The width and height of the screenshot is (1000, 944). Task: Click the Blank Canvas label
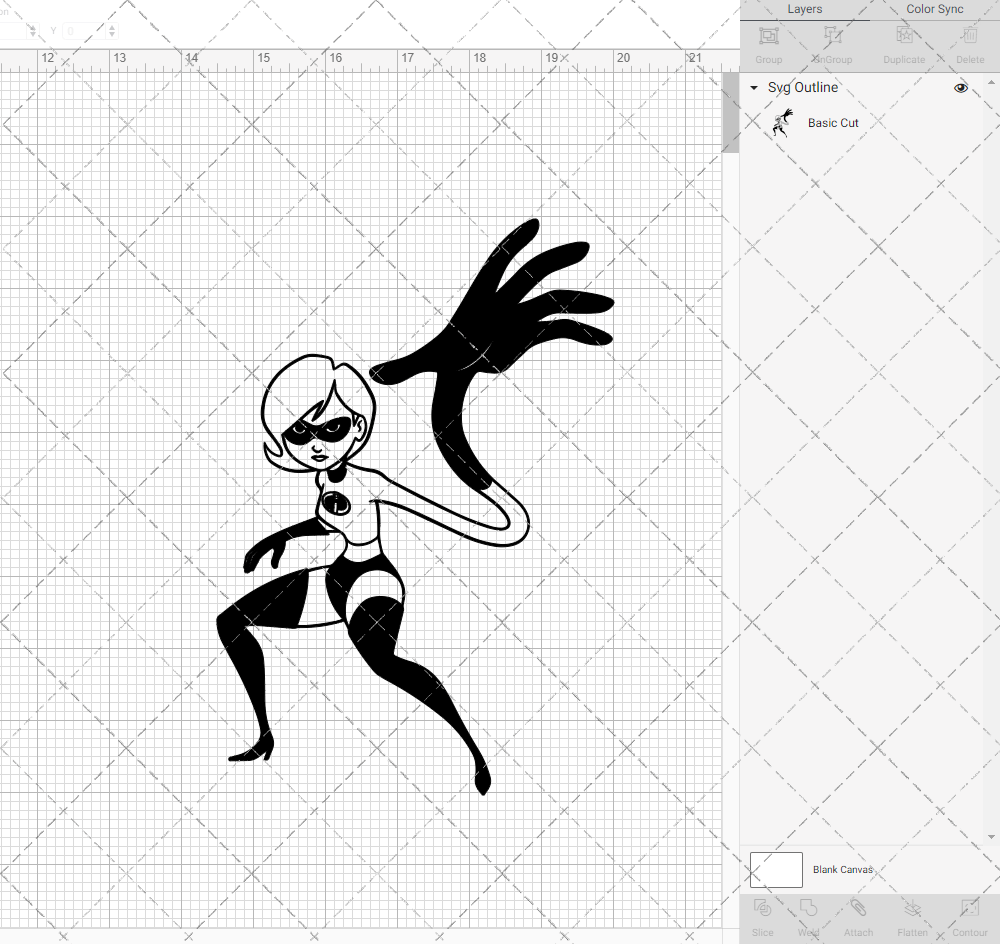coord(842,869)
